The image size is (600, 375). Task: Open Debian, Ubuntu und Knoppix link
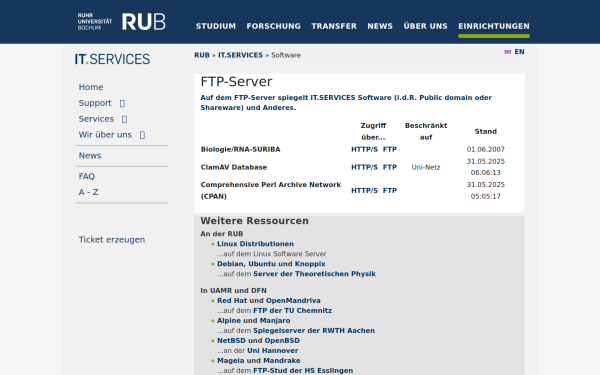[x=271, y=264]
